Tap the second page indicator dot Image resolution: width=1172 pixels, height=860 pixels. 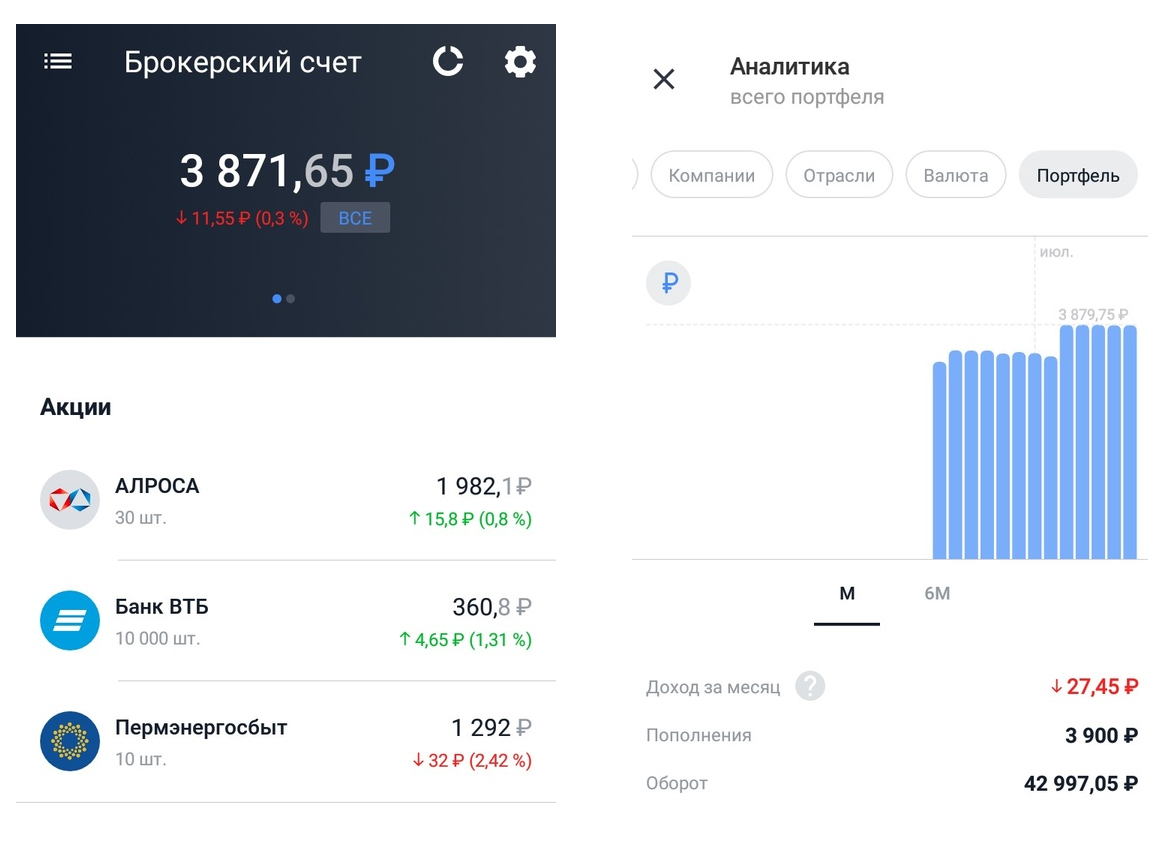[291, 299]
